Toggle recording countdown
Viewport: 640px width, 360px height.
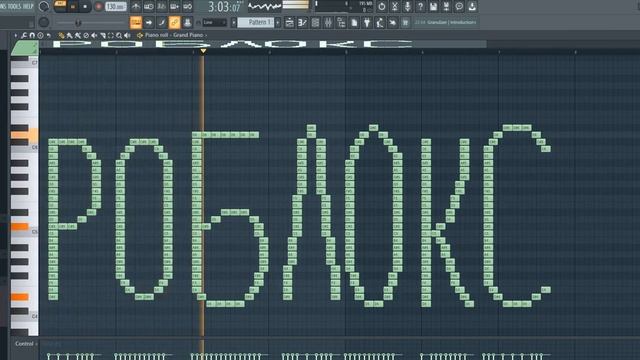(162, 7)
